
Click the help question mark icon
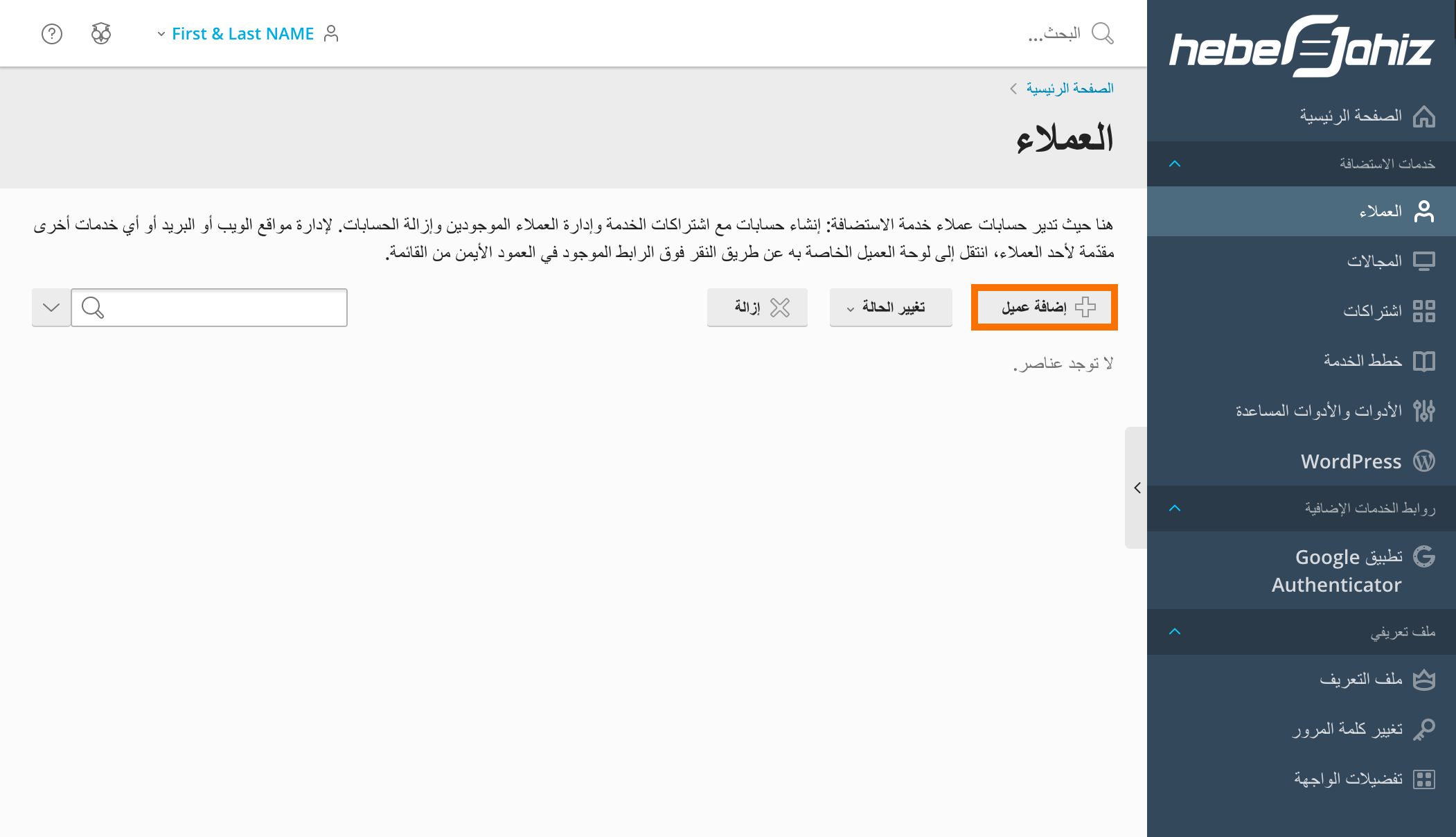(52, 33)
